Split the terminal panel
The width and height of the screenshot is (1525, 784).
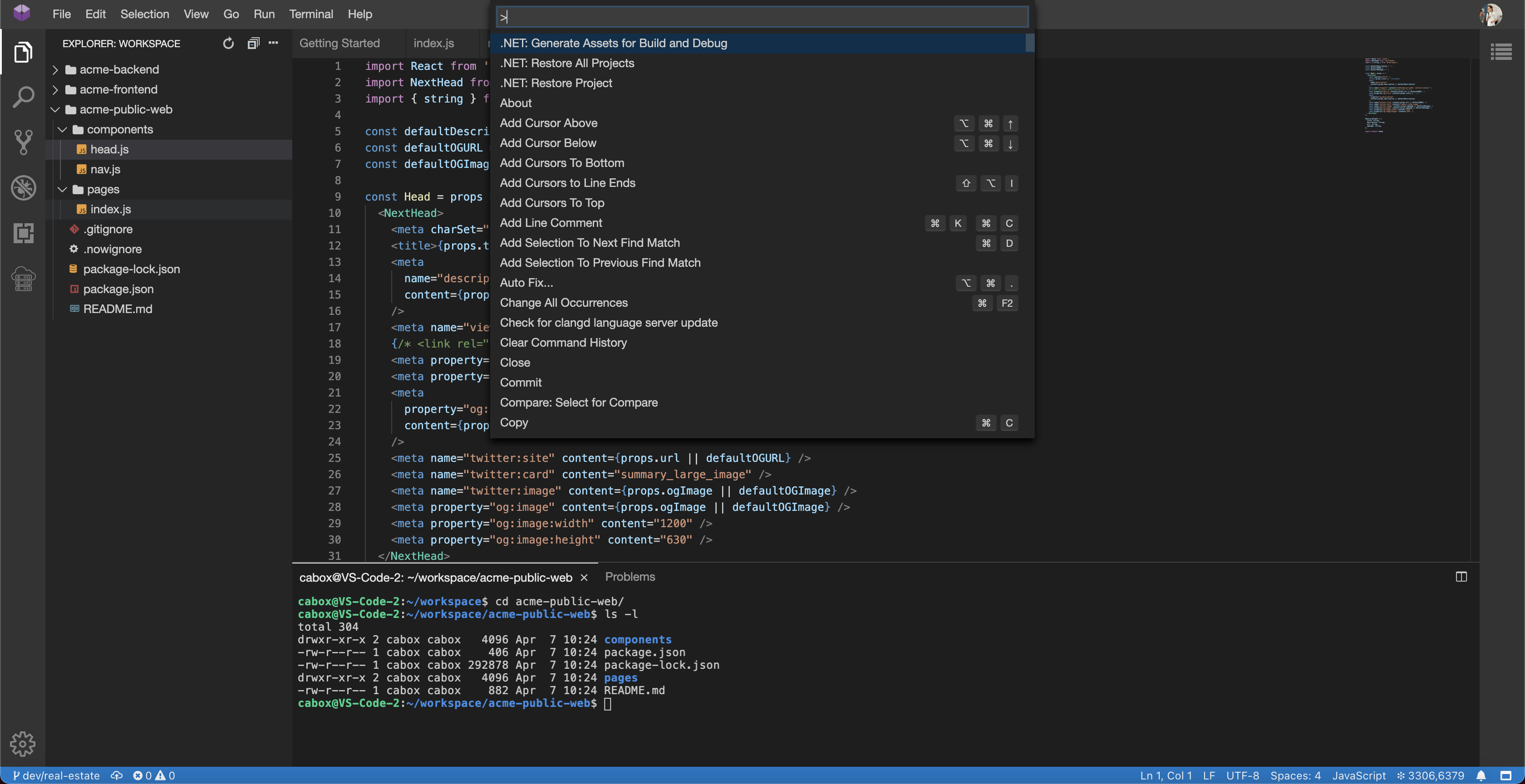click(x=1461, y=577)
